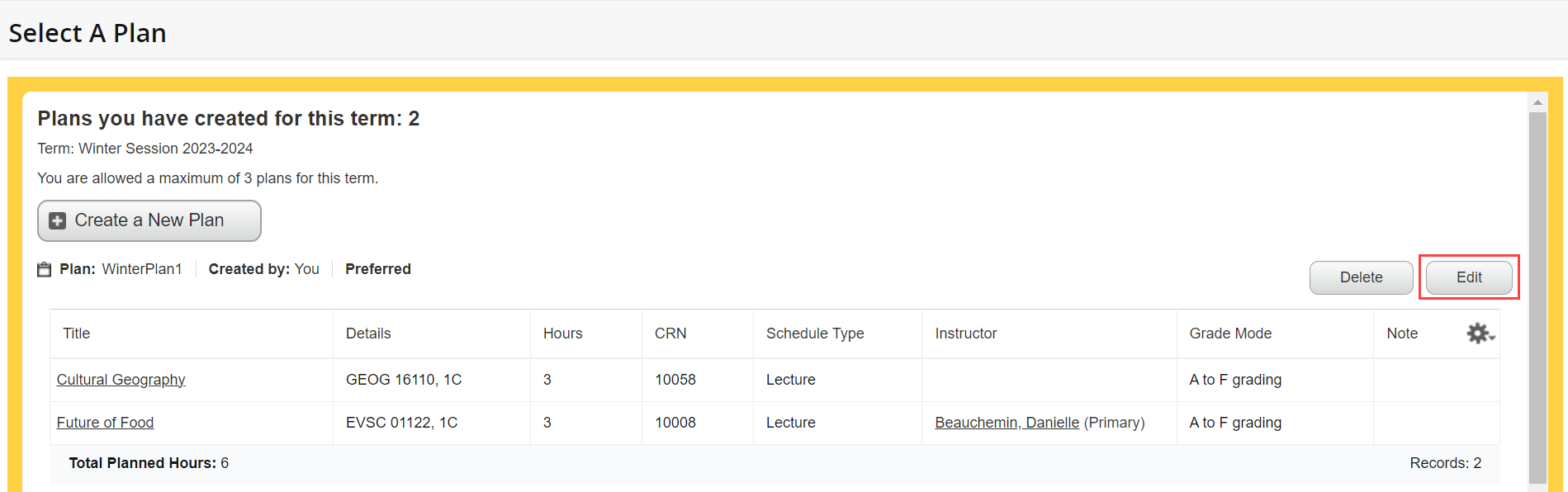This screenshot has width=1568, height=492.
Task: Edit the WinterPlan1 plan
Action: click(x=1468, y=277)
